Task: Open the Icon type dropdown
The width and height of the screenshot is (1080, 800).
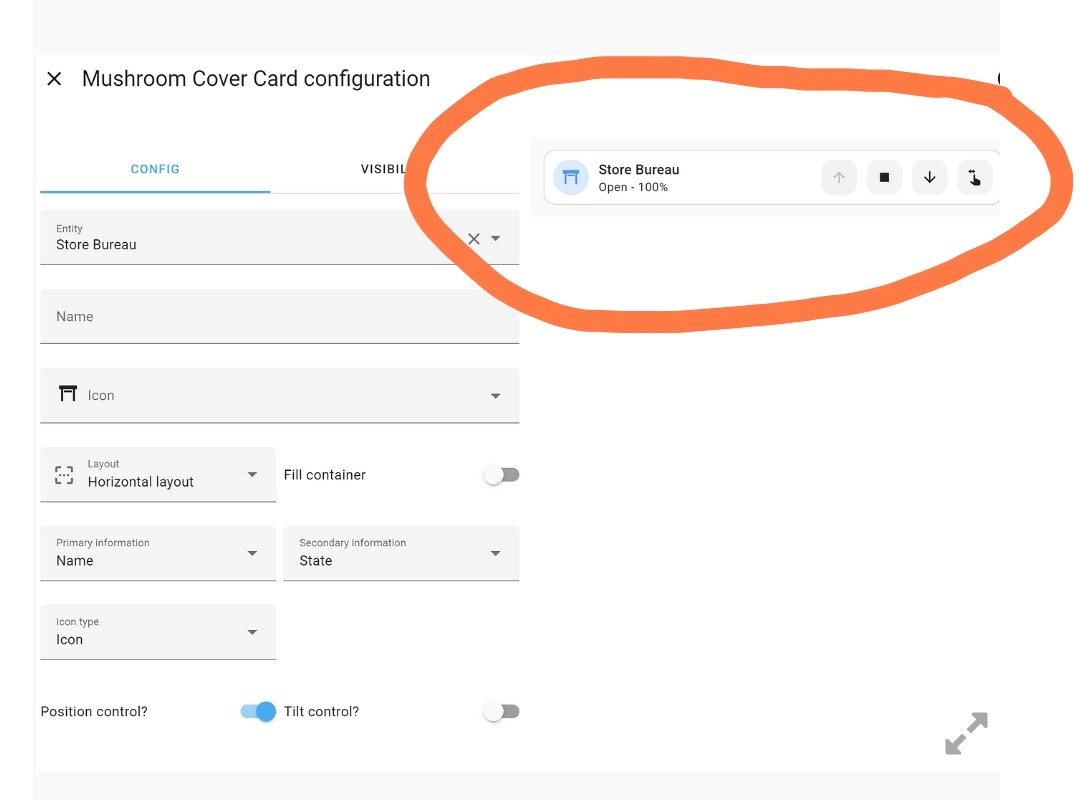Action: click(158, 633)
